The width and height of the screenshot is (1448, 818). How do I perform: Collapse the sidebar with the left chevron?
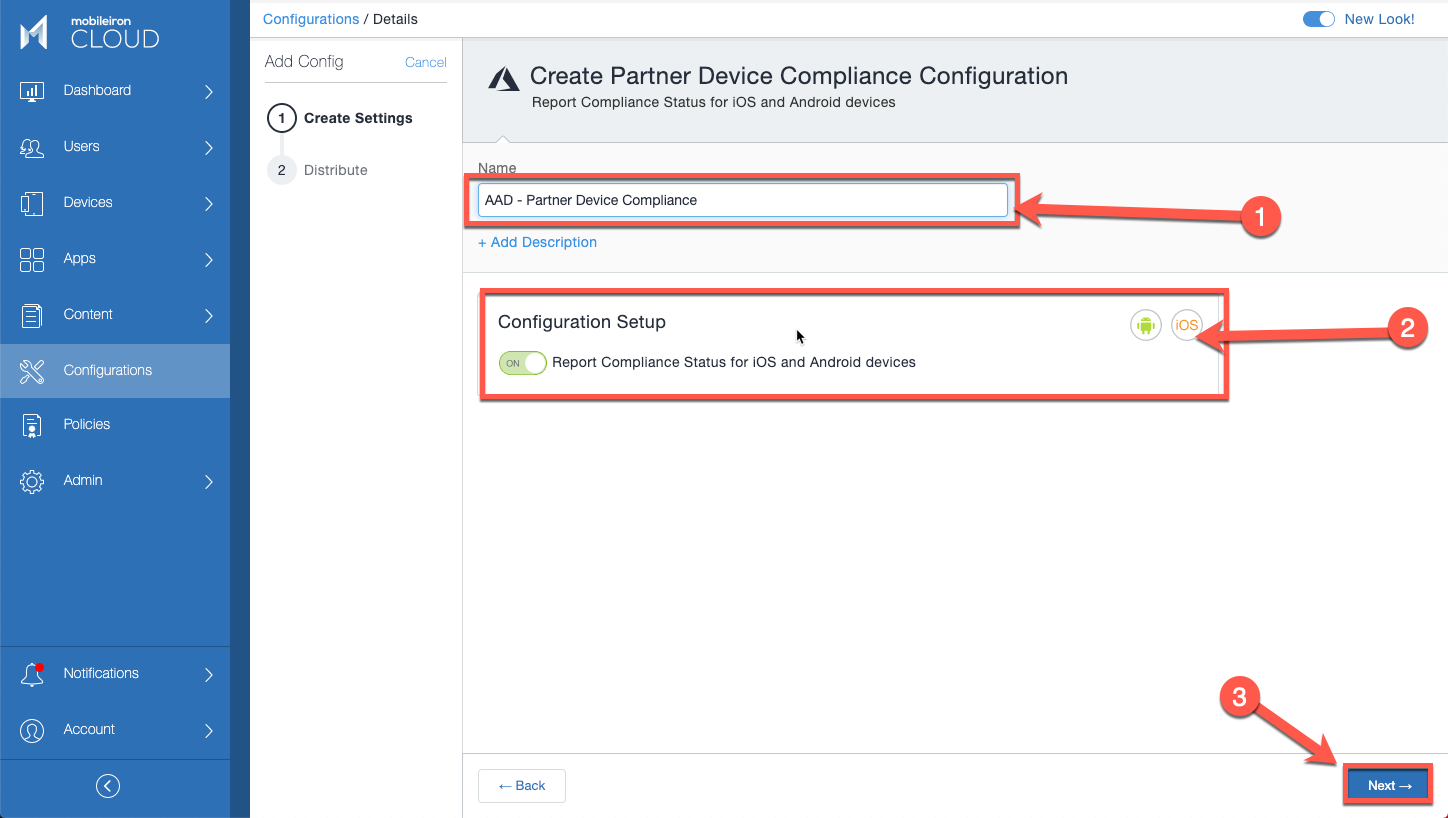pos(107,785)
